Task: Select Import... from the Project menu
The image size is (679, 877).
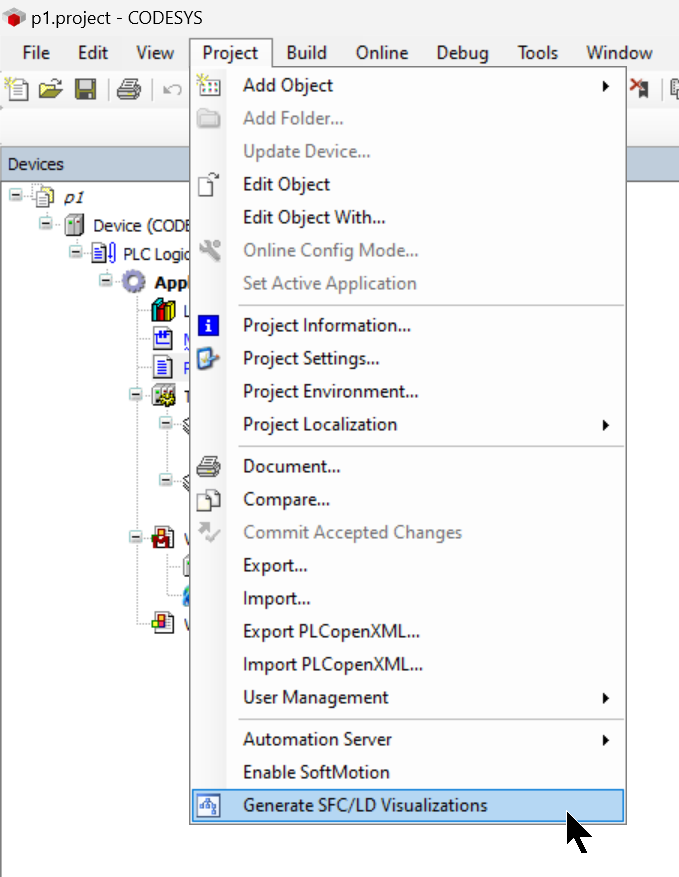Action: (408, 598)
